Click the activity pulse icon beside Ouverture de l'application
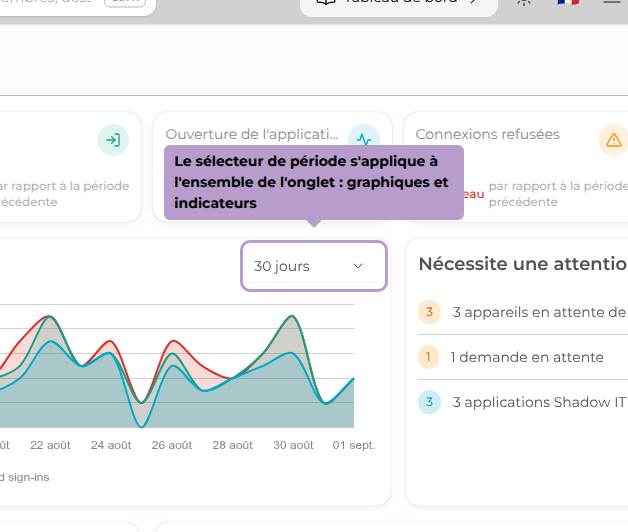The image size is (628, 532). 364,138
